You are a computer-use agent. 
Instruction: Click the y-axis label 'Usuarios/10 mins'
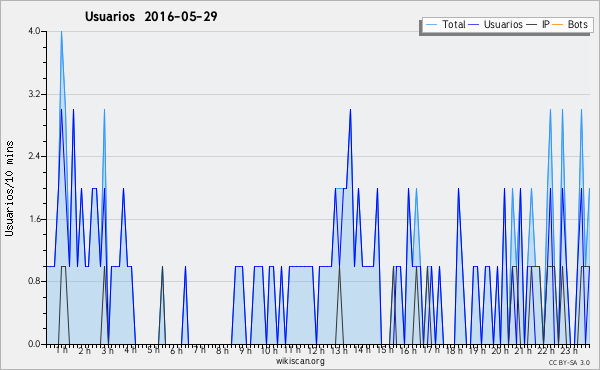9,189
